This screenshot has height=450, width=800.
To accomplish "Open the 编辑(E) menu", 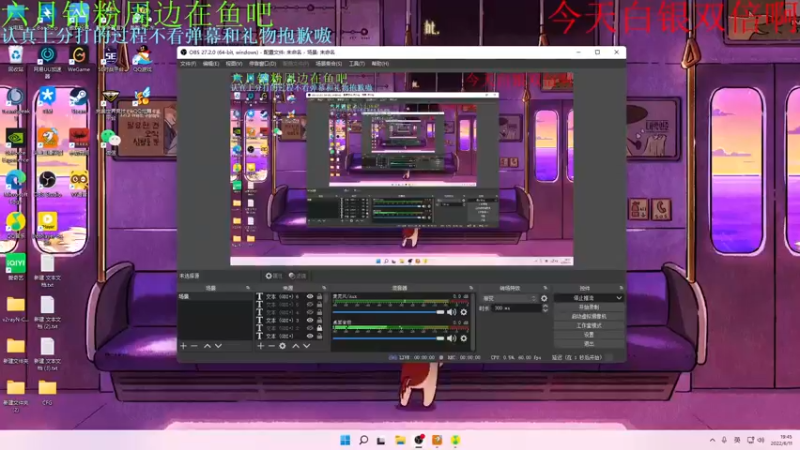I will click(211, 64).
